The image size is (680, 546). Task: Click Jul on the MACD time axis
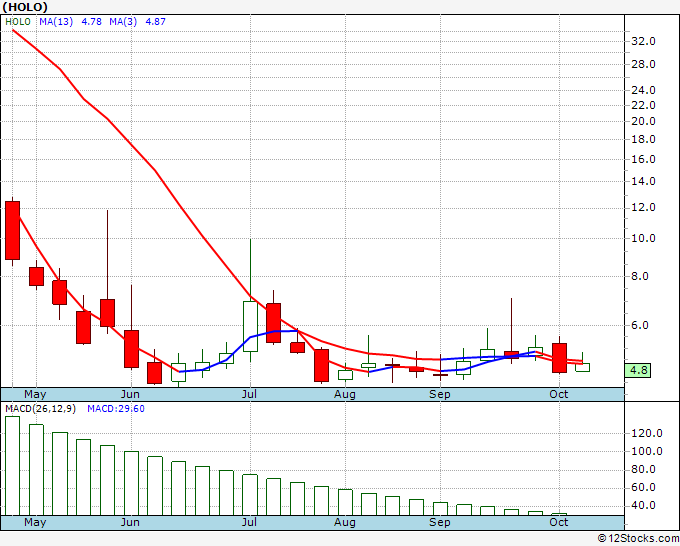[249, 522]
